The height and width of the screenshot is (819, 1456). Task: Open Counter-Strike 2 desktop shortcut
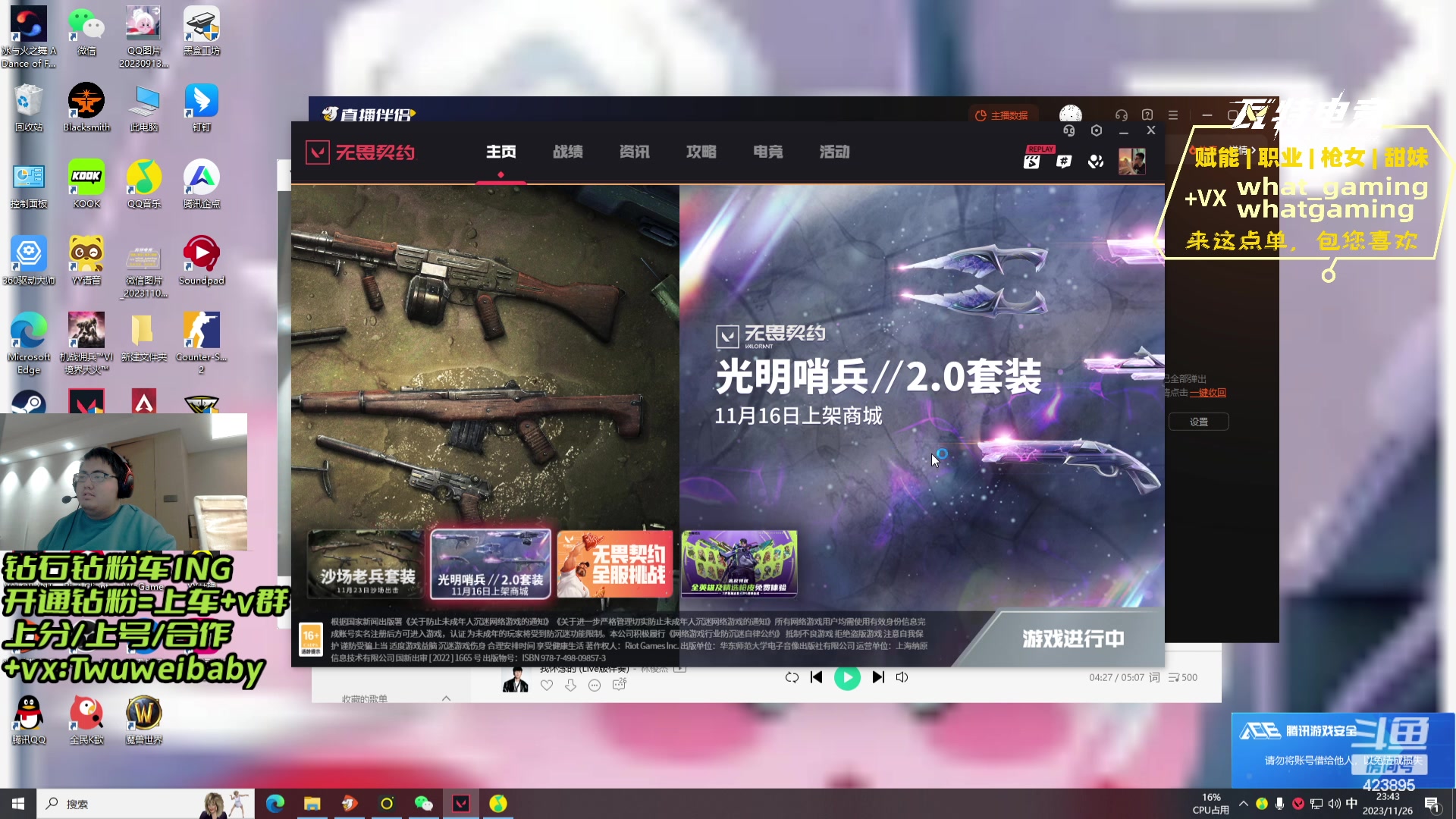pyautogui.click(x=202, y=343)
